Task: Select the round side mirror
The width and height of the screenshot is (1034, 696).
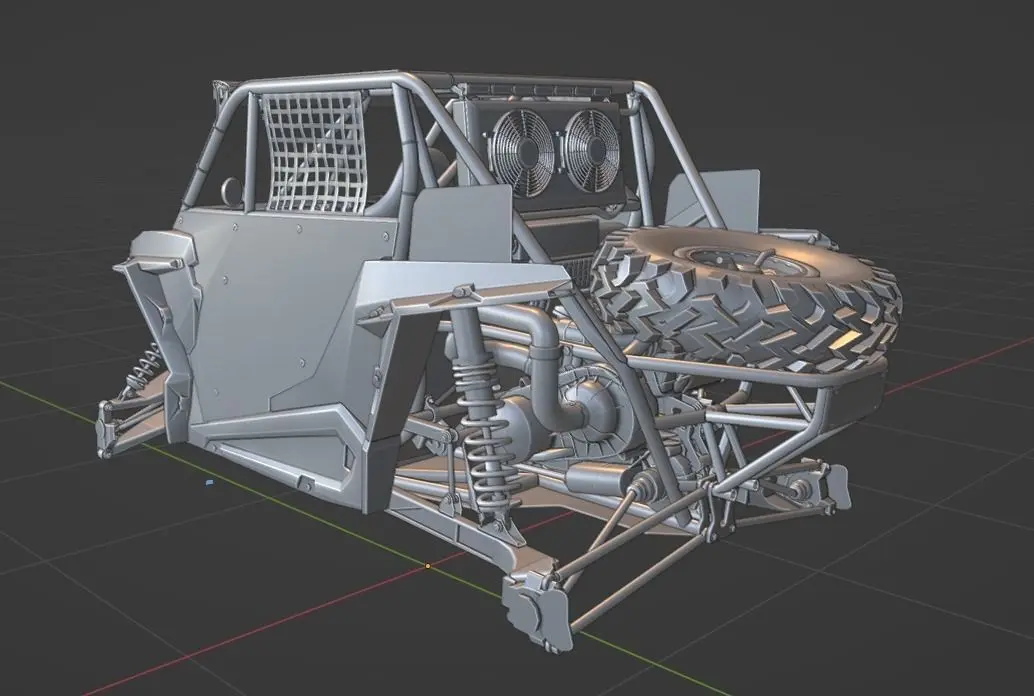Action: [231, 190]
